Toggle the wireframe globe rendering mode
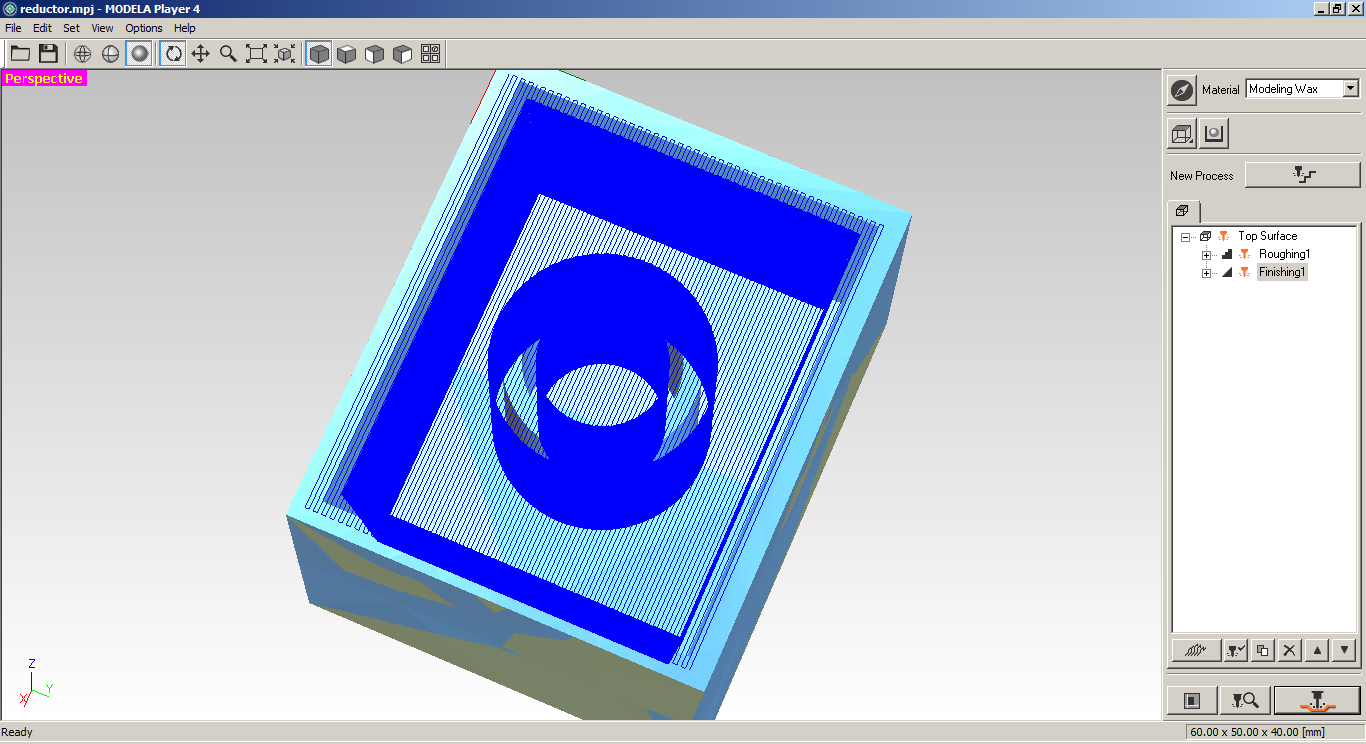Image resolution: width=1366 pixels, height=744 pixels. click(x=83, y=54)
